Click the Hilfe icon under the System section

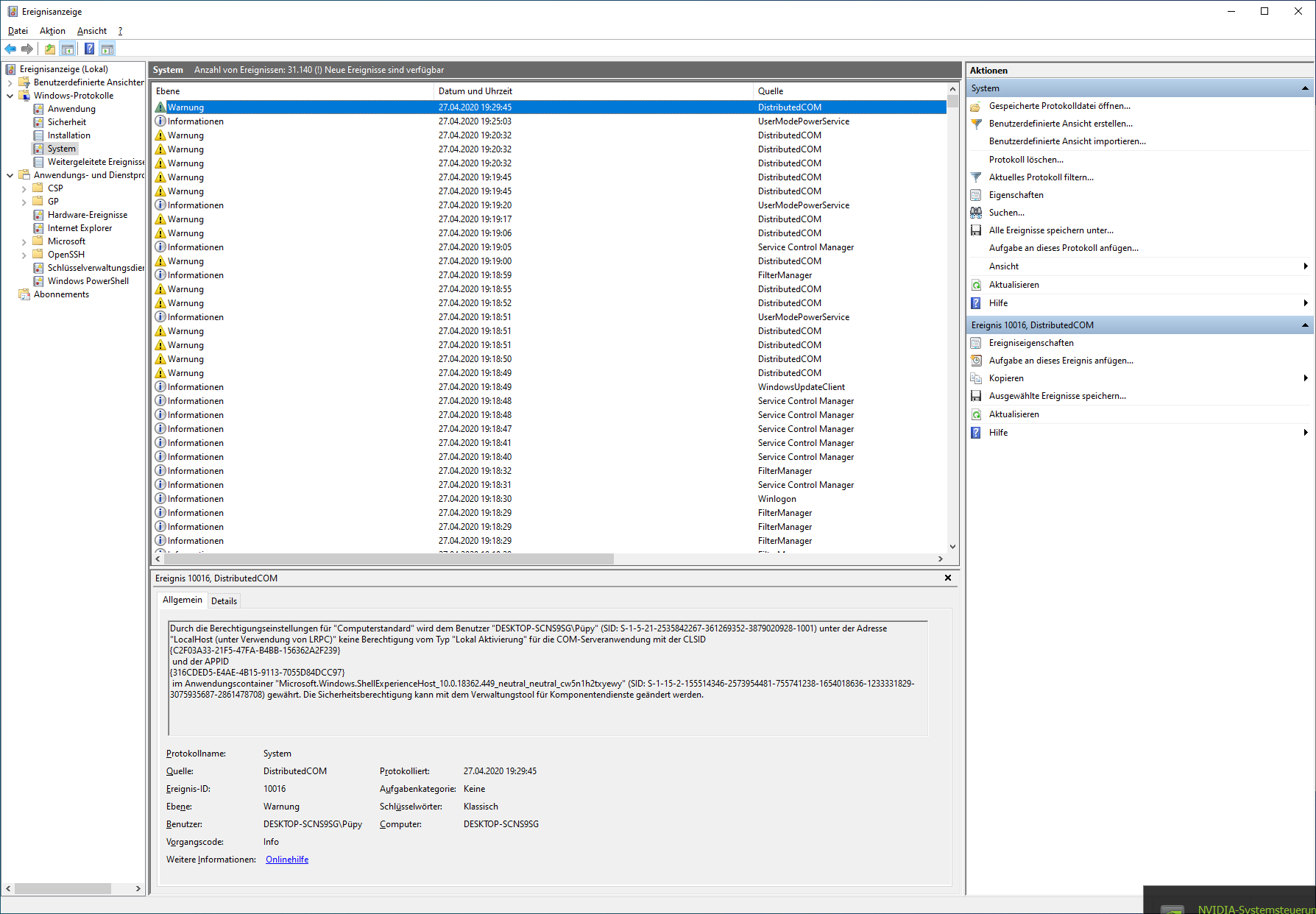pyautogui.click(x=976, y=303)
